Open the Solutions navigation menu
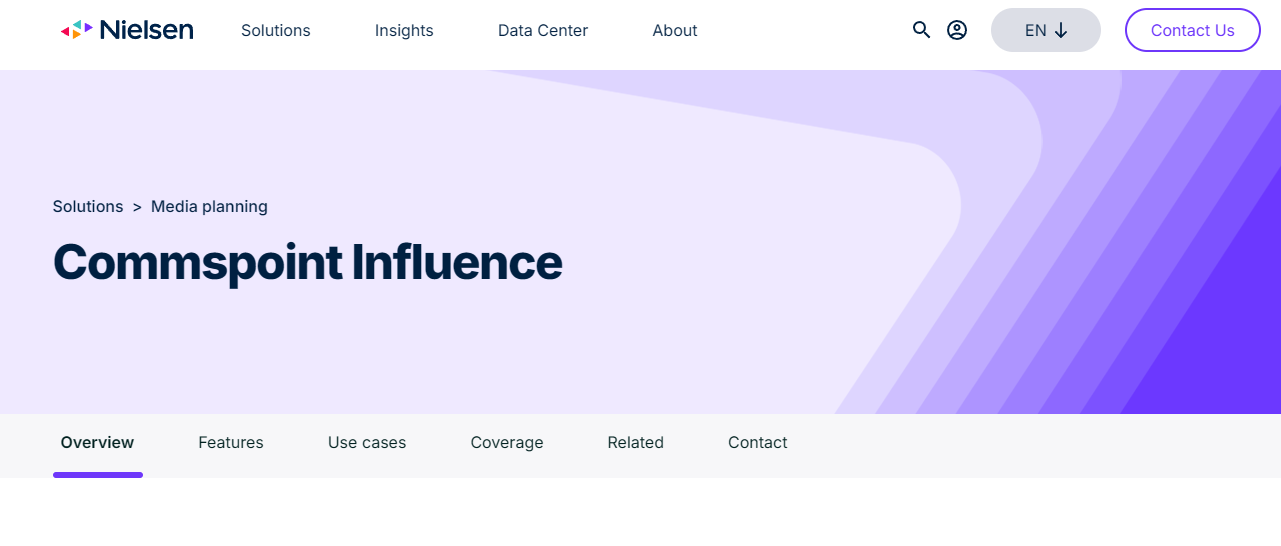 pos(276,31)
